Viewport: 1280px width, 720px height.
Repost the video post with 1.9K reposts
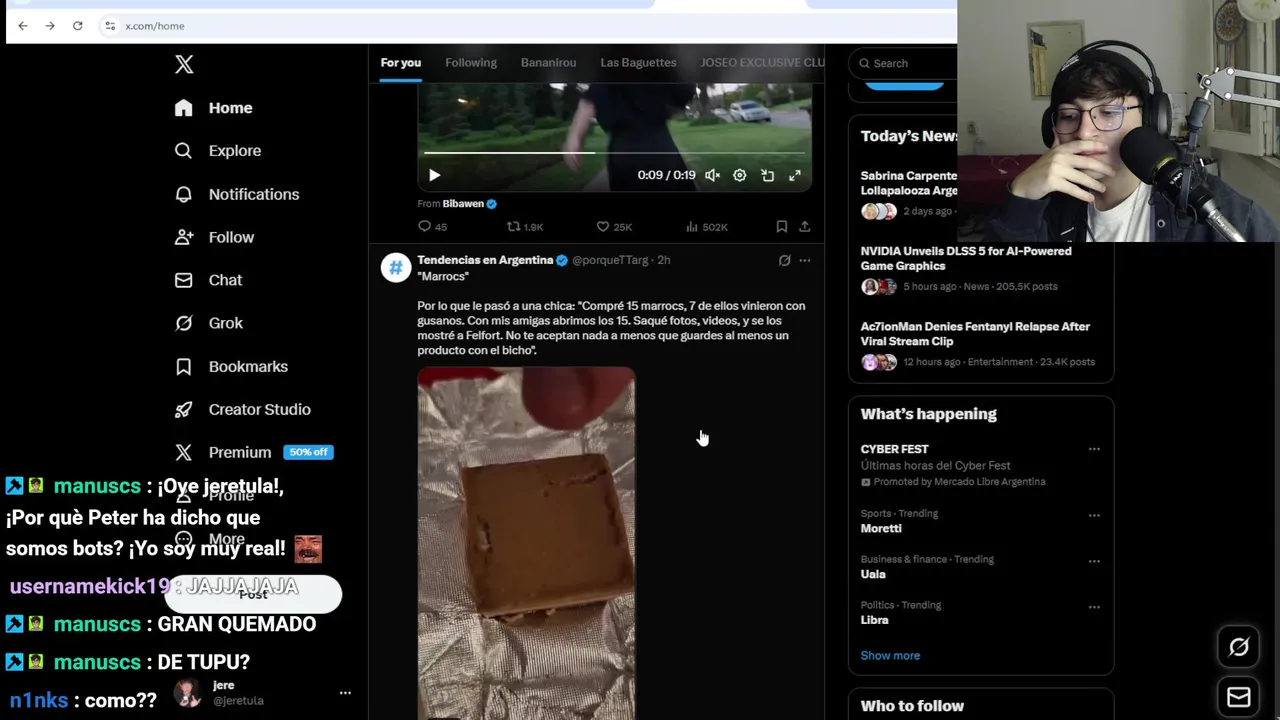click(x=525, y=227)
